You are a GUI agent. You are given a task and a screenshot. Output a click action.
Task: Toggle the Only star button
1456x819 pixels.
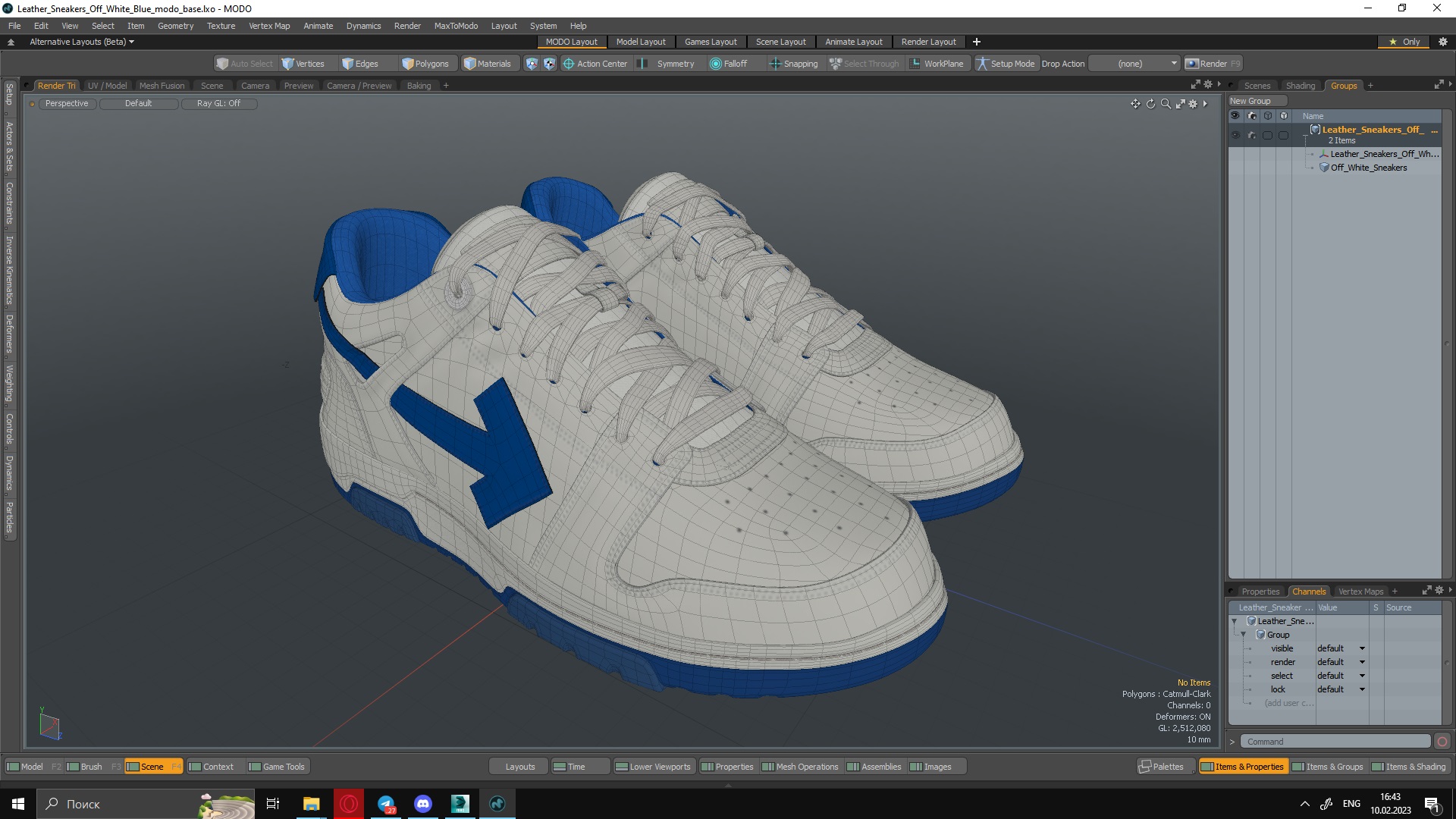click(1404, 42)
